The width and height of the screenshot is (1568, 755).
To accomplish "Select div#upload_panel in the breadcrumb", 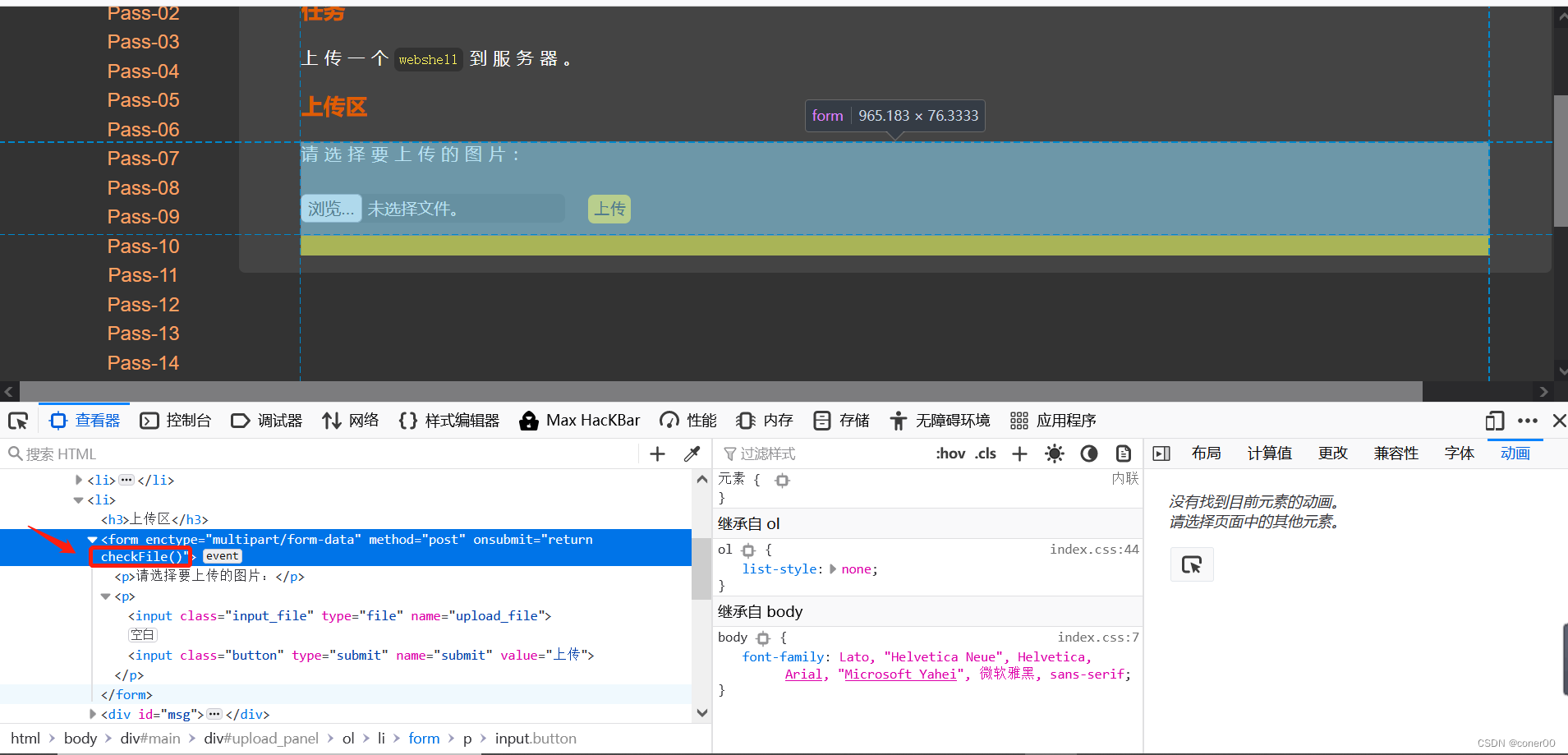I will (x=261, y=739).
